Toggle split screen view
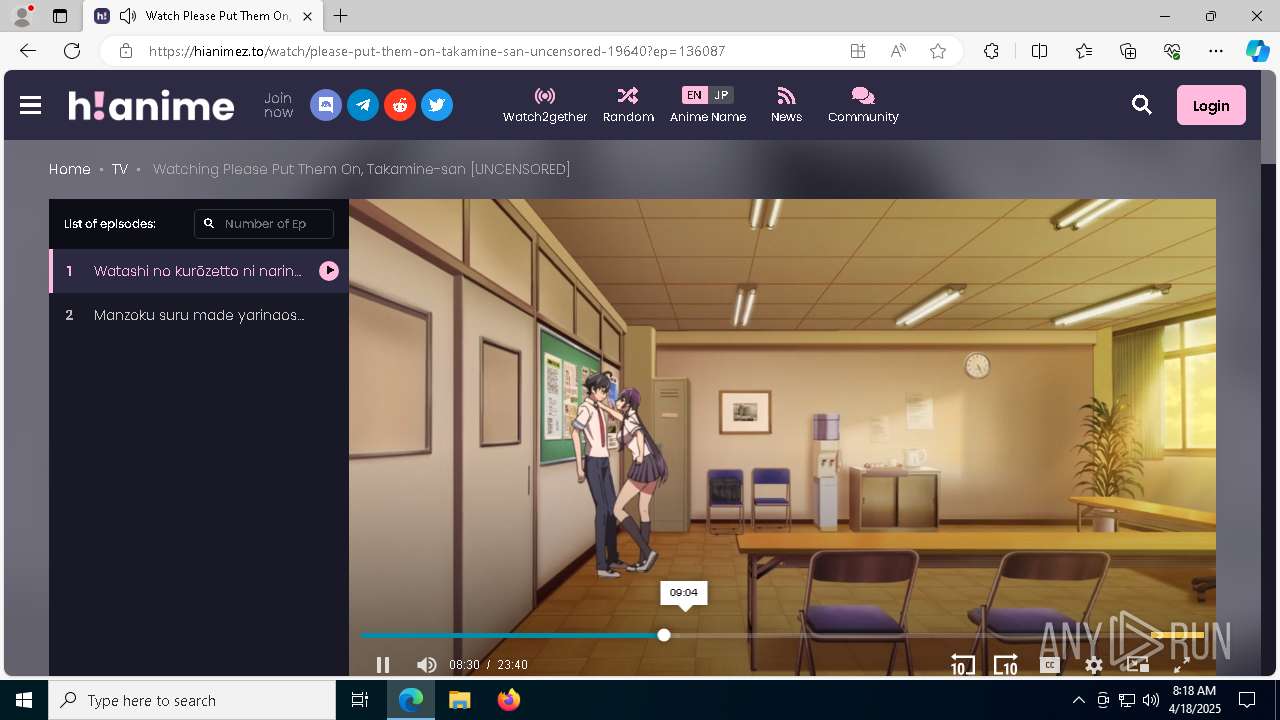The width and height of the screenshot is (1280, 720). [1039, 51]
